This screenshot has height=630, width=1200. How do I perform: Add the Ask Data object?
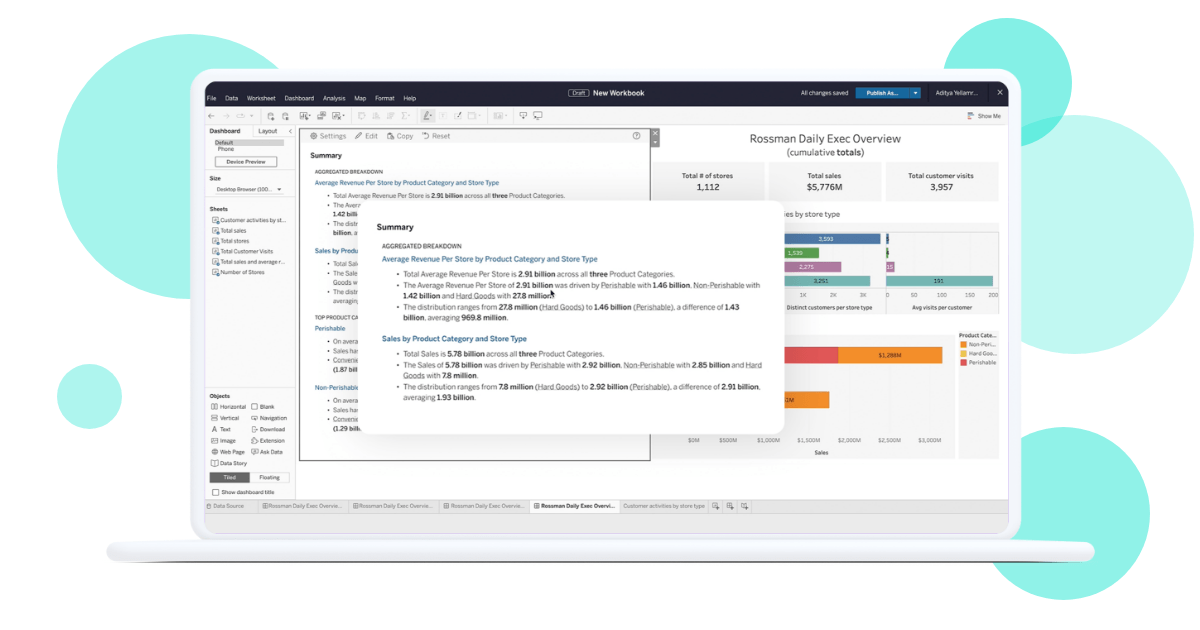pos(267,452)
